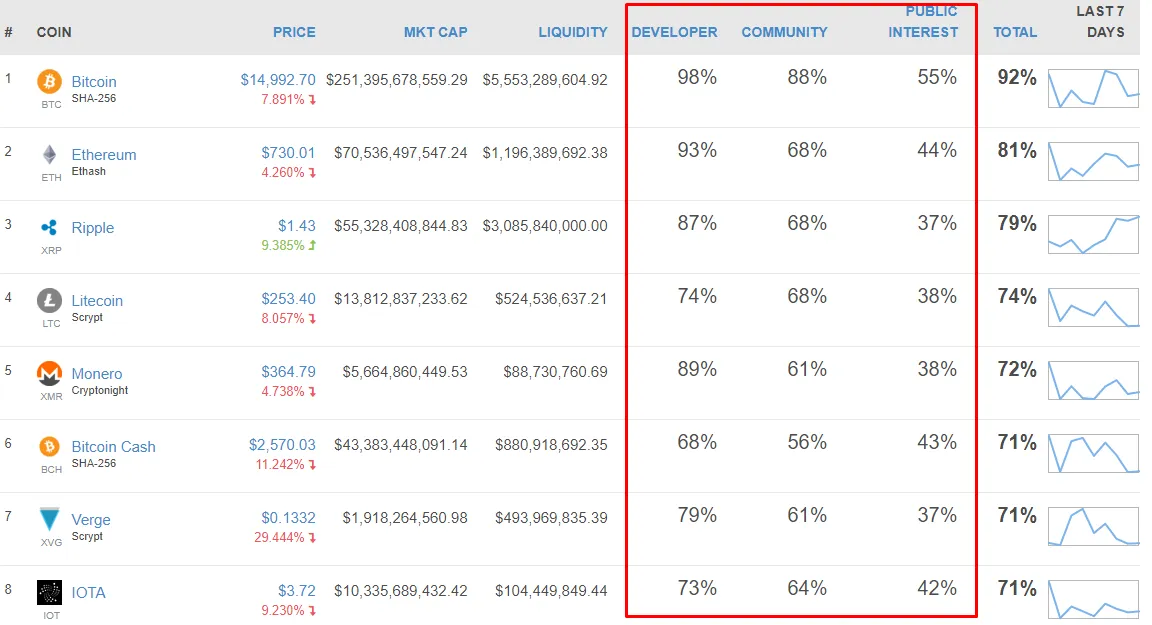This screenshot has width=1152, height=625.
Task: Click Ethereum price $730.01
Action: click(288, 153)
